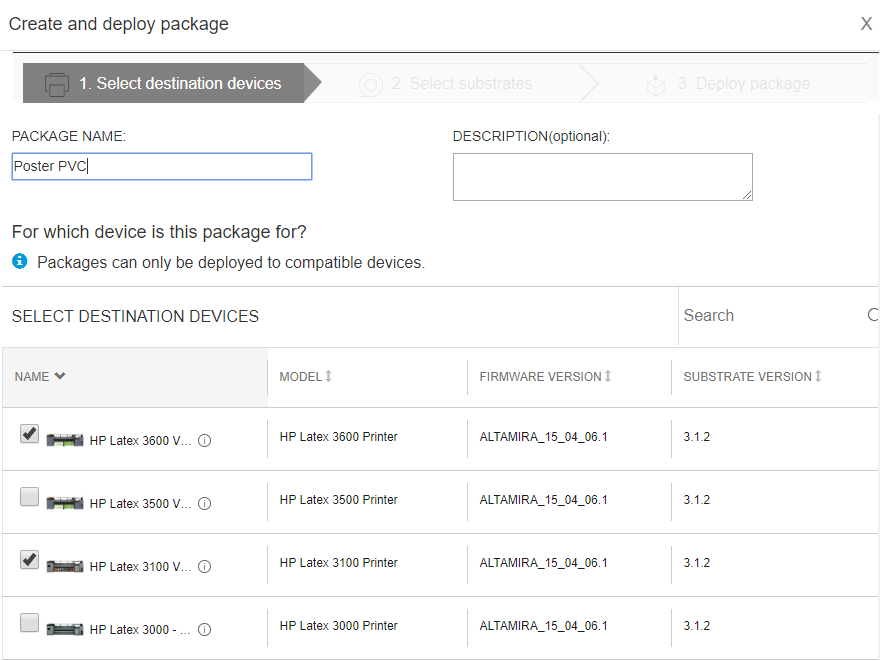Image resolution: width=880 pixels, height=661 pixels.
Task: Click the HP Latex 3600 Printer model cell
Action: [x=338, y=437]
